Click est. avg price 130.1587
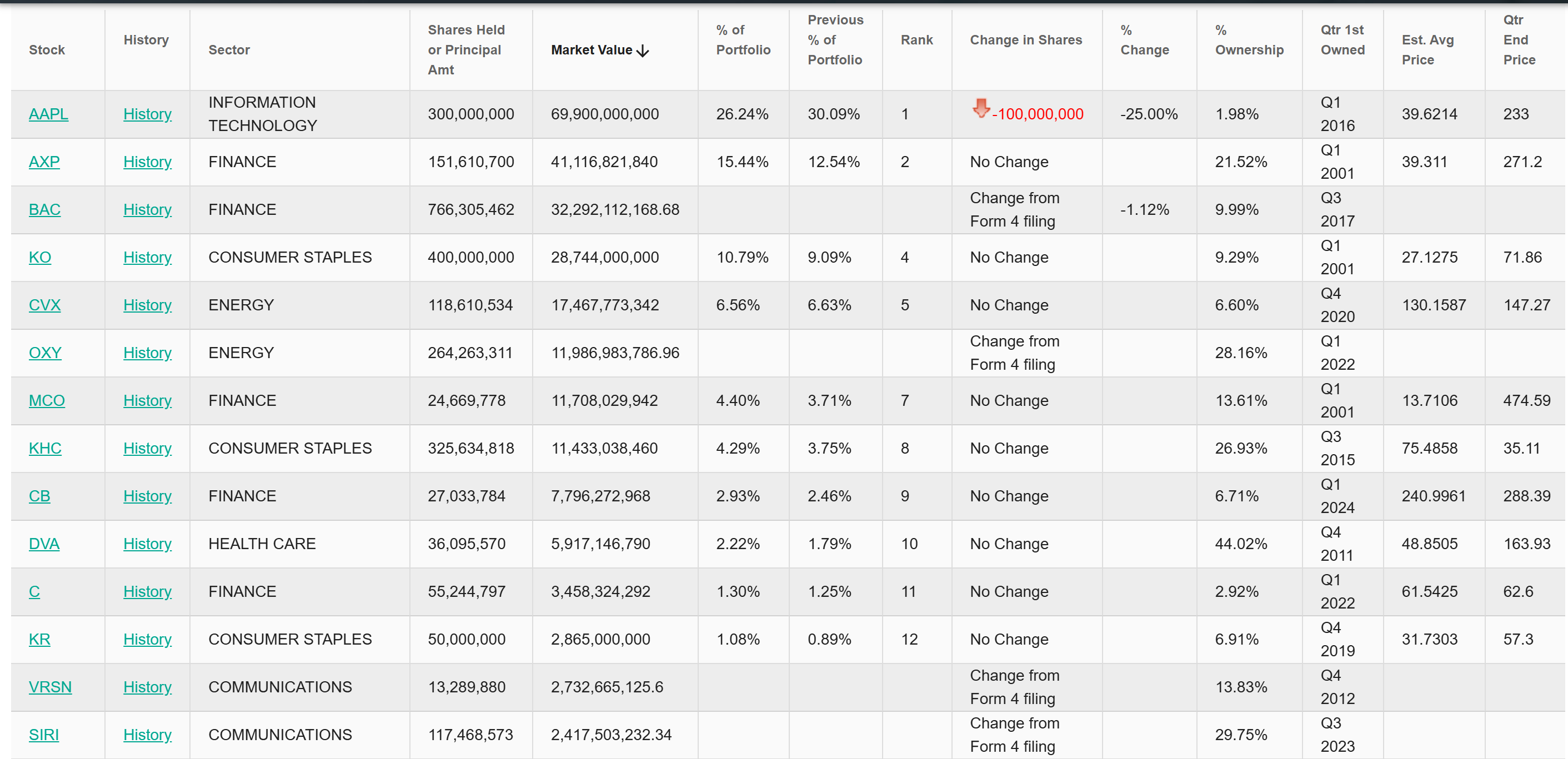 (x=1434, y=305)
